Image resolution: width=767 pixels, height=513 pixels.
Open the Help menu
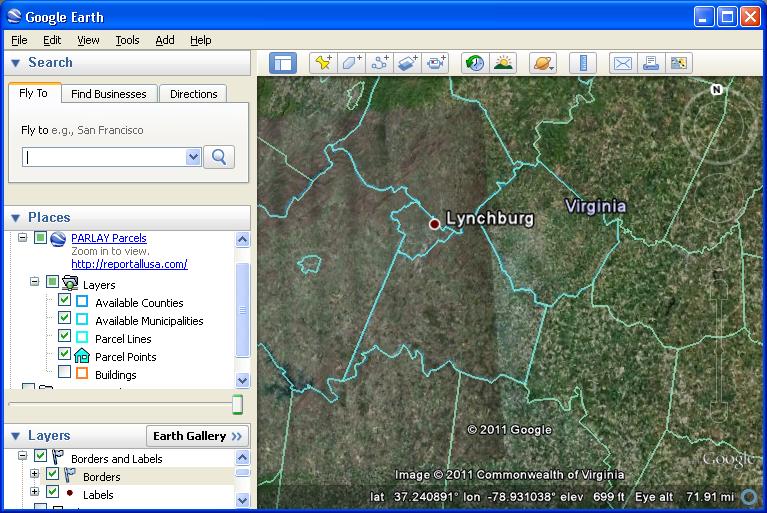tap(201, 40)
